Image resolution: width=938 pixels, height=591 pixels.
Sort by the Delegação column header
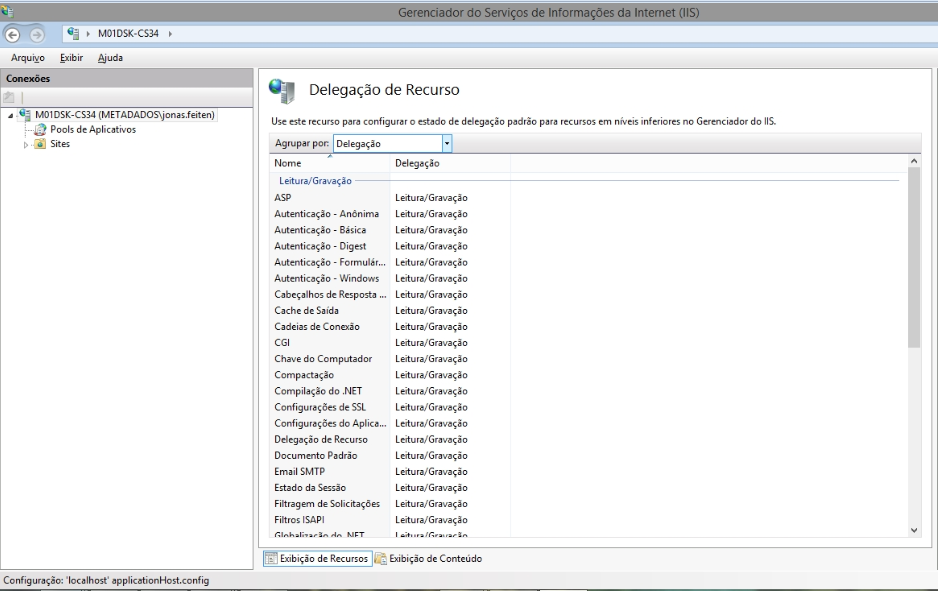[x=450, y=163]
